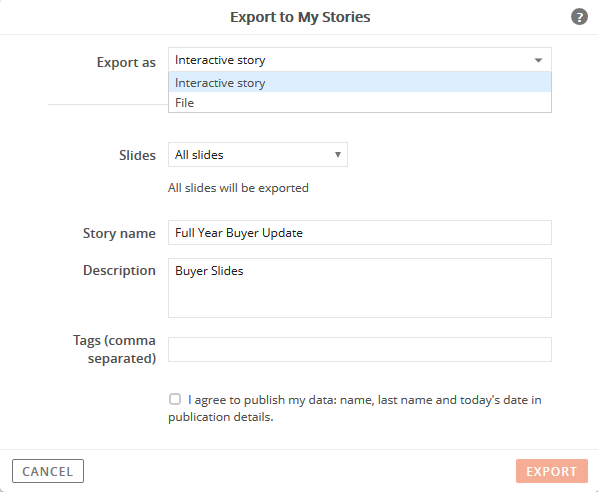Click the Export as label
The height and width of the screenshot is (492, 598).
tap(126, 62)
